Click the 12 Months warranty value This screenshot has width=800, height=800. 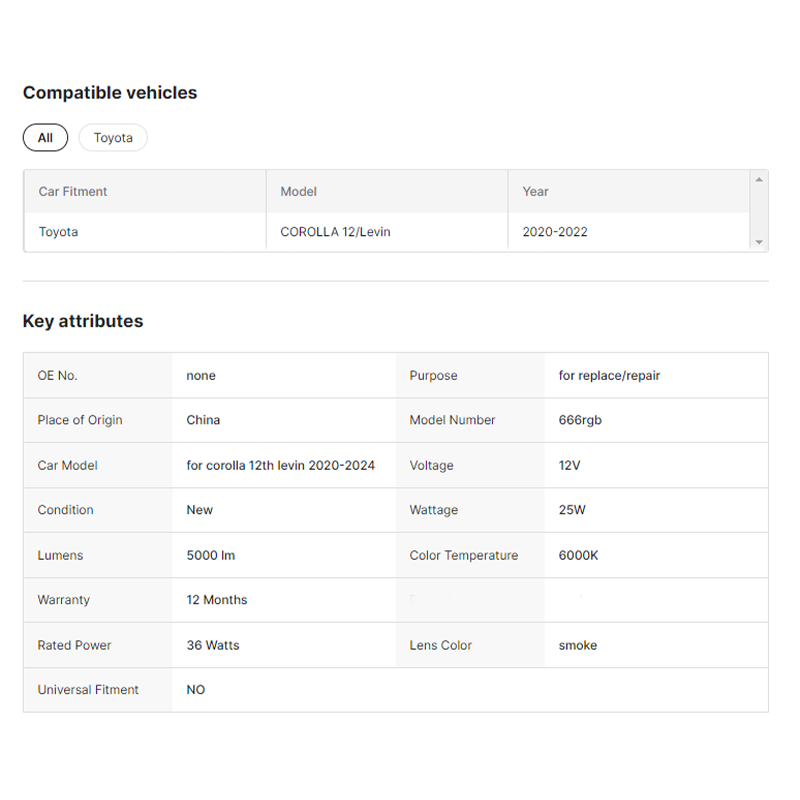click(x=217, y=600)
